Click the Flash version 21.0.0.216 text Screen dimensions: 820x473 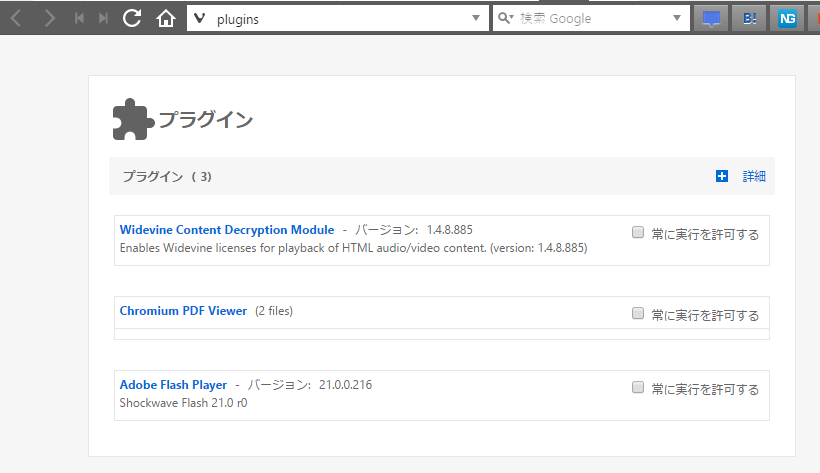[345, 385]
